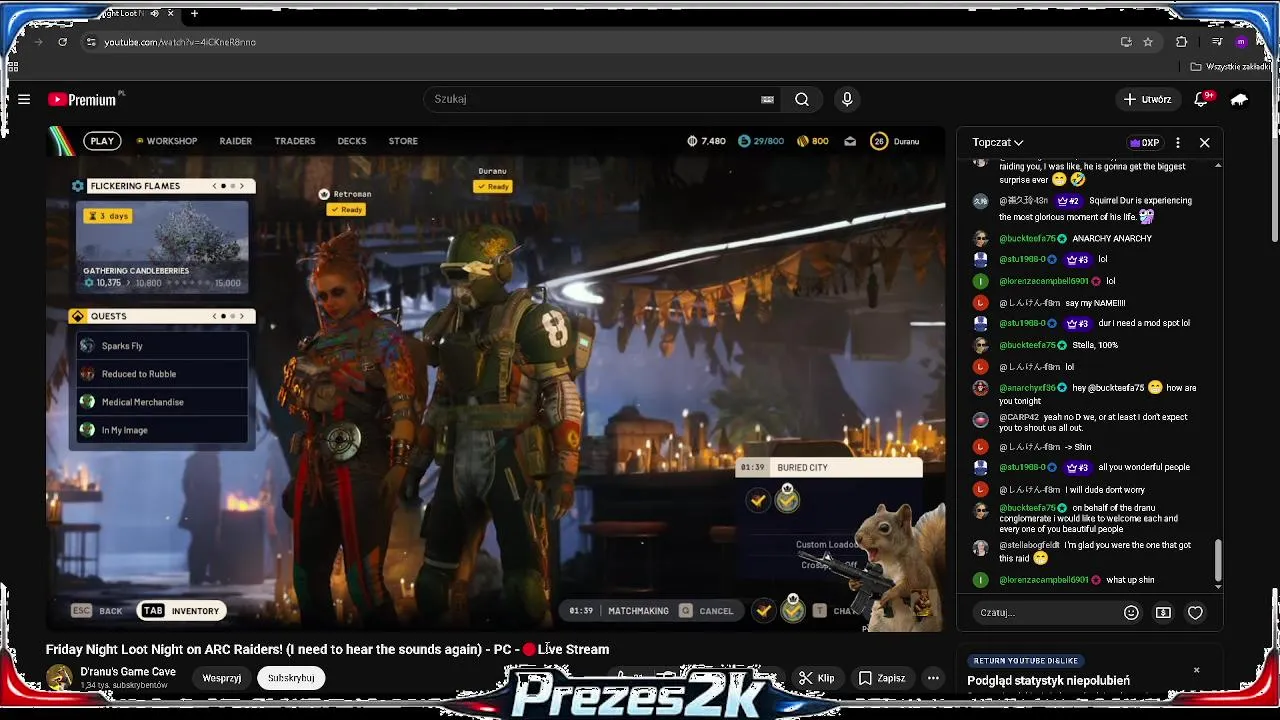This screenshot has width=1280, height=720.
Task: Expand the Topczat chat mode dropdown
Action: click(998, 143)
